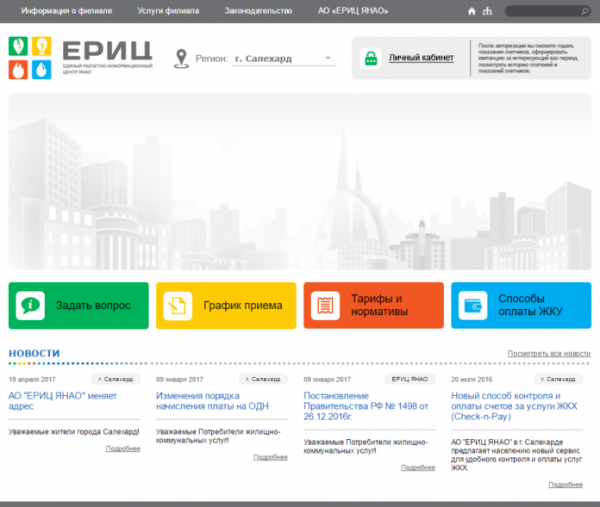Click Подробнее under Постановление news
The image size is (600, 507).
(x=418, y=468)
